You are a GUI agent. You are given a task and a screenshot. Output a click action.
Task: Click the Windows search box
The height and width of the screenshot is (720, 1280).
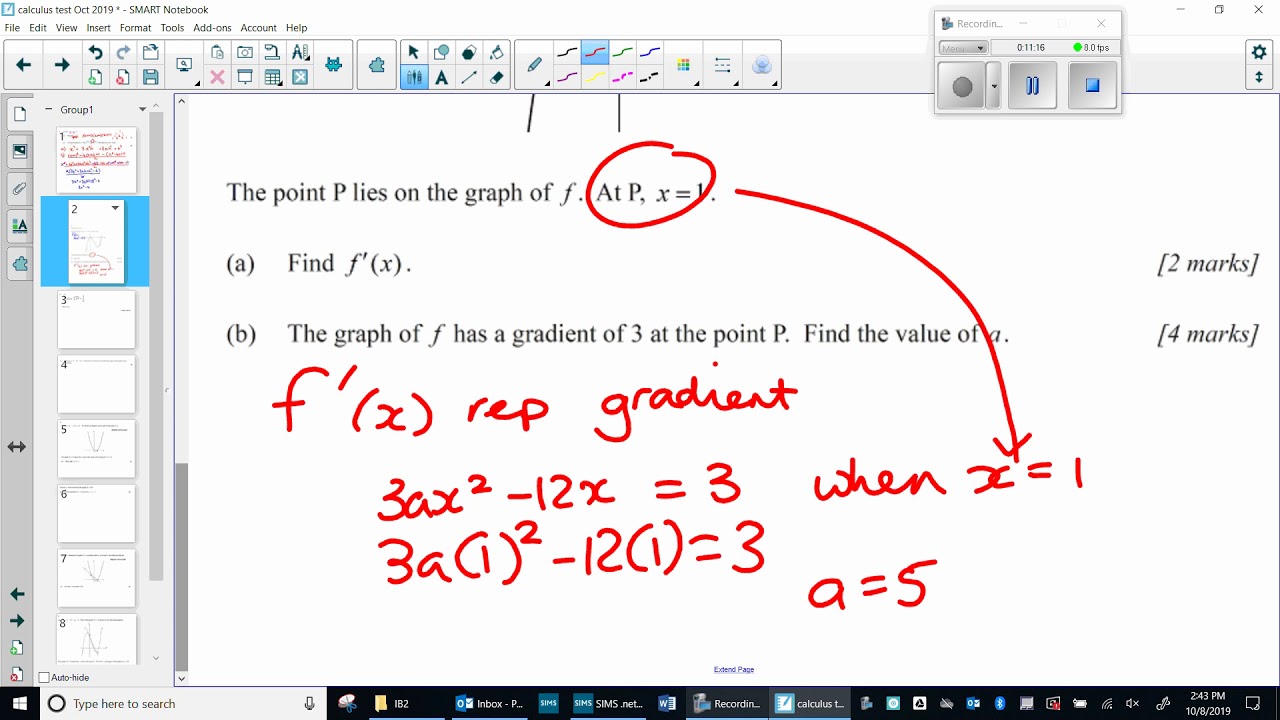click(183, 704)
